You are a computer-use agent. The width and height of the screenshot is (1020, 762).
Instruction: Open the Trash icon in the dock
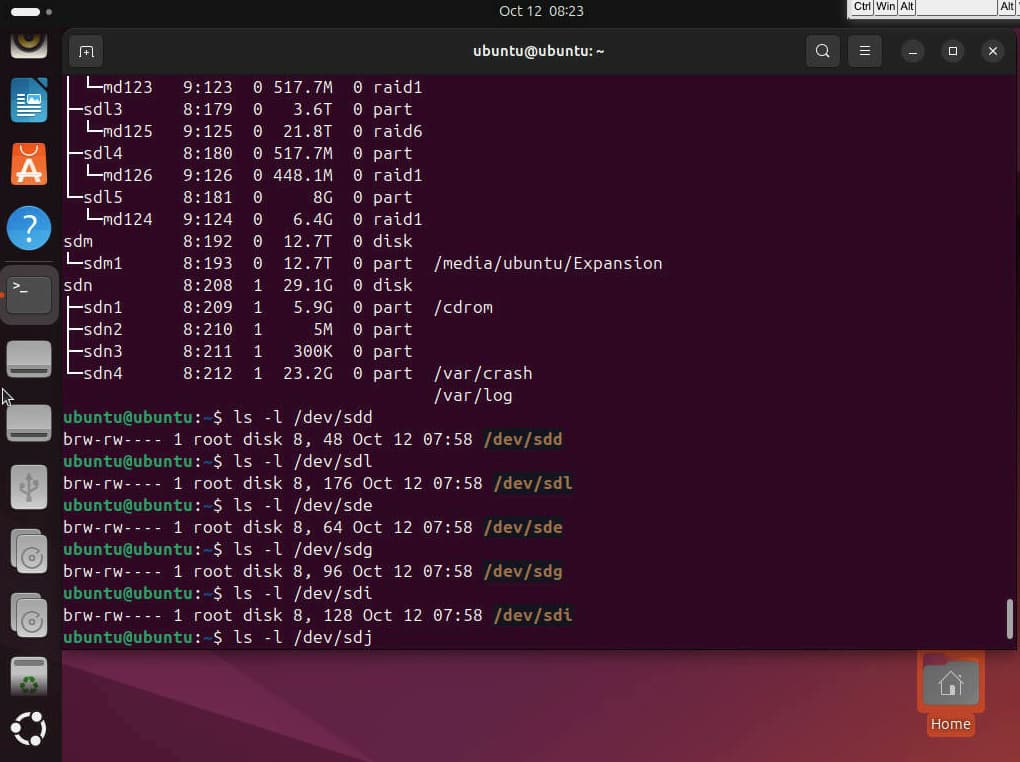coord(29,677)
